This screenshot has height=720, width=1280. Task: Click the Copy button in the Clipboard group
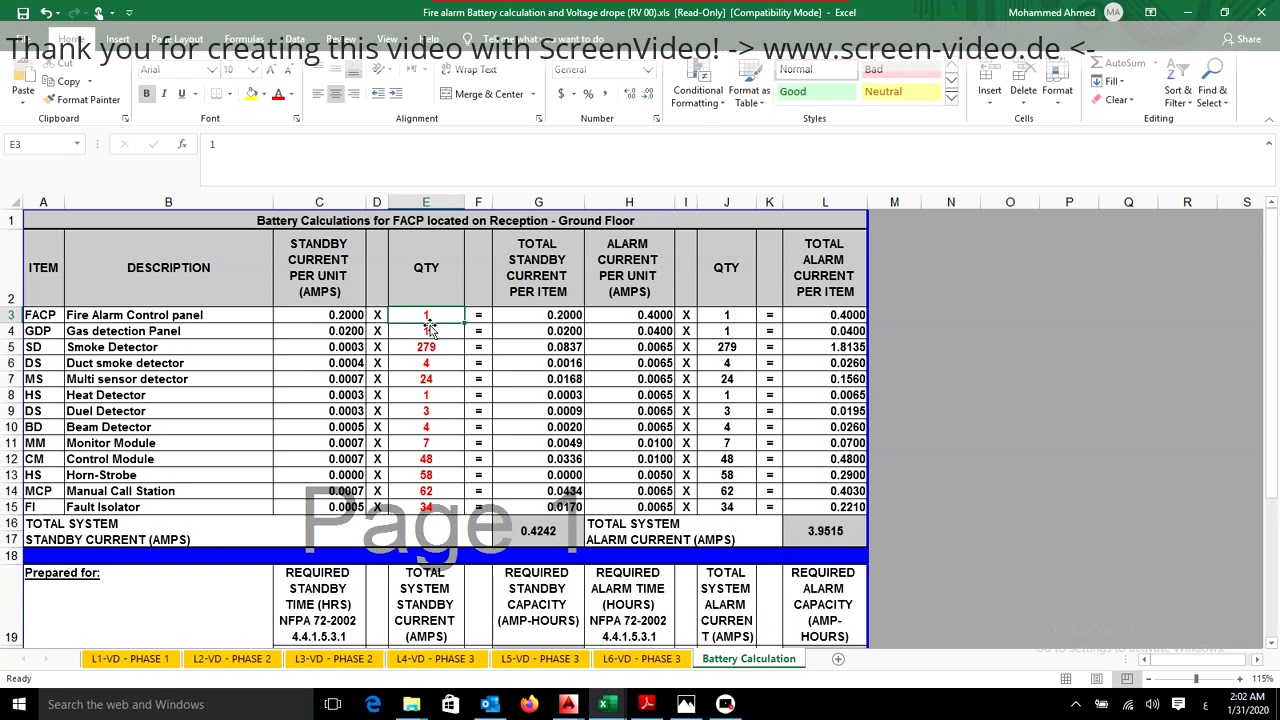[62, 82]
